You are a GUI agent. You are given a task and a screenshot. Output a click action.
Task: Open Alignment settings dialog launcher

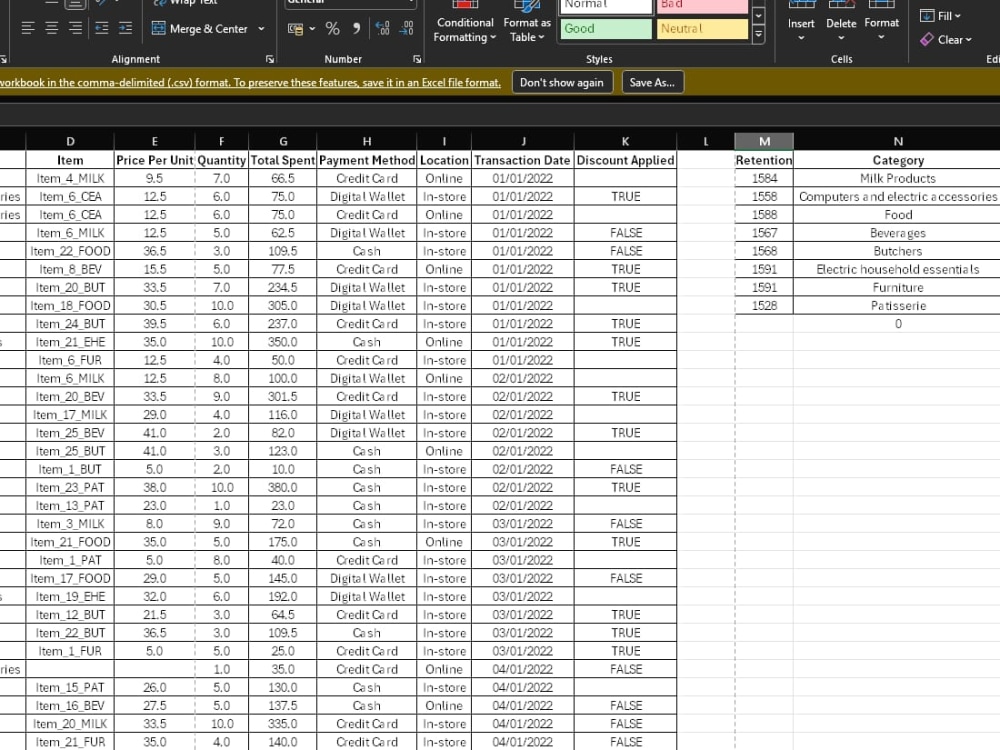pyautogui.click(x=270, y=59)
